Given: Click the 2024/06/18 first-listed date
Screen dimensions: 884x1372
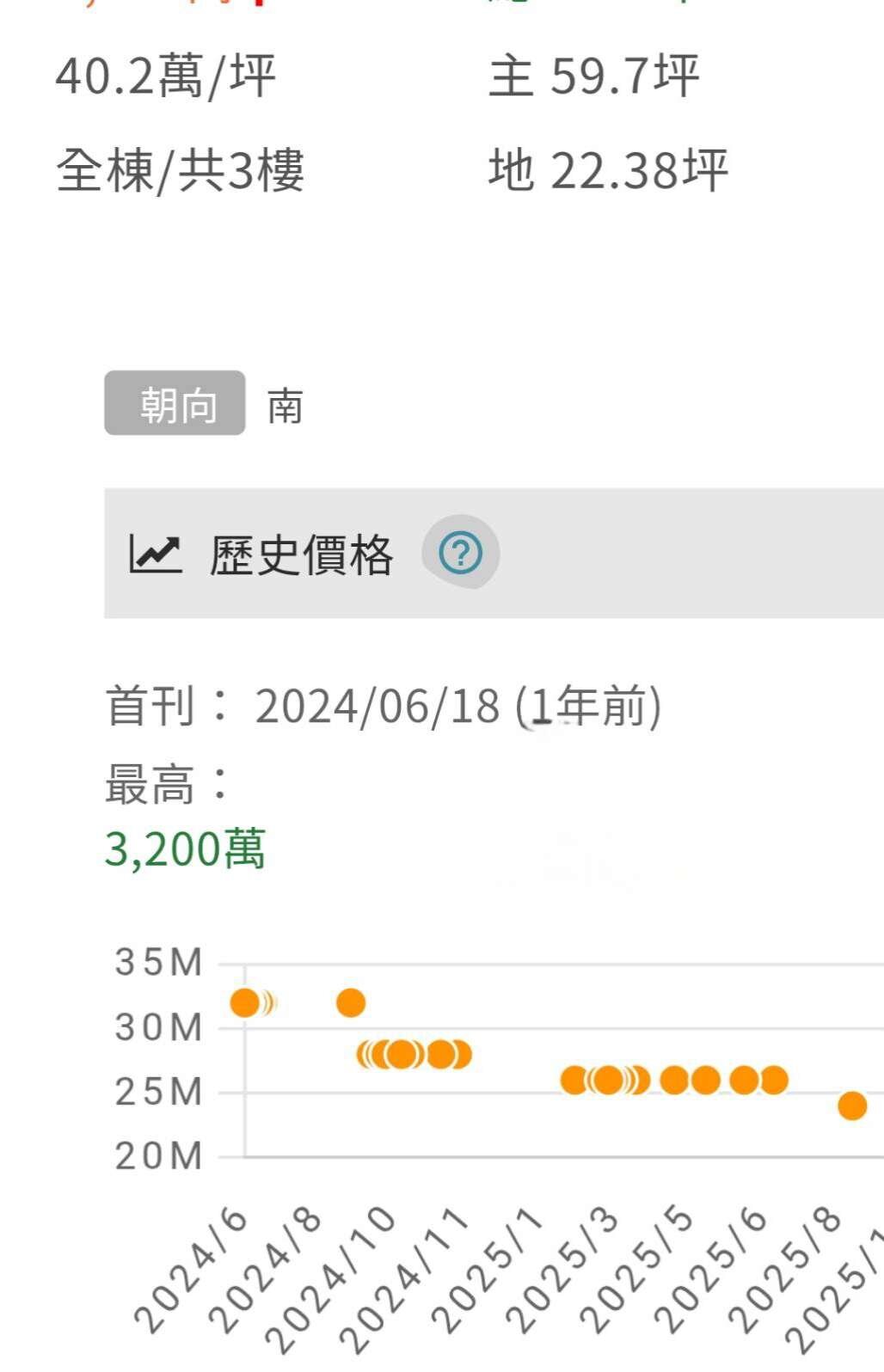Looking at the screenshot, I should (377, 707).
